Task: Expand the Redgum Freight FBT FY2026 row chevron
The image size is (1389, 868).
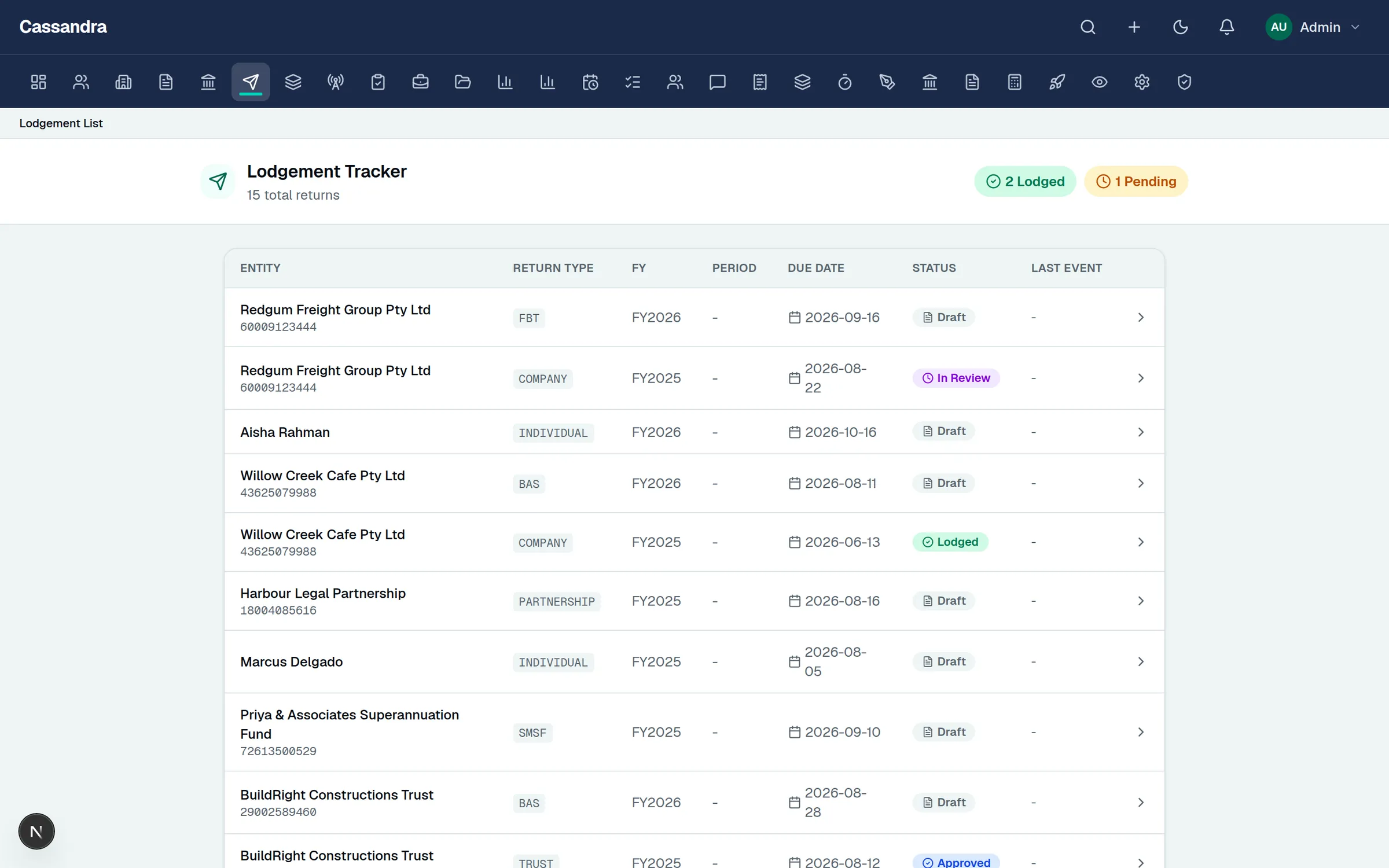Action: click(x=1141, y=317)
